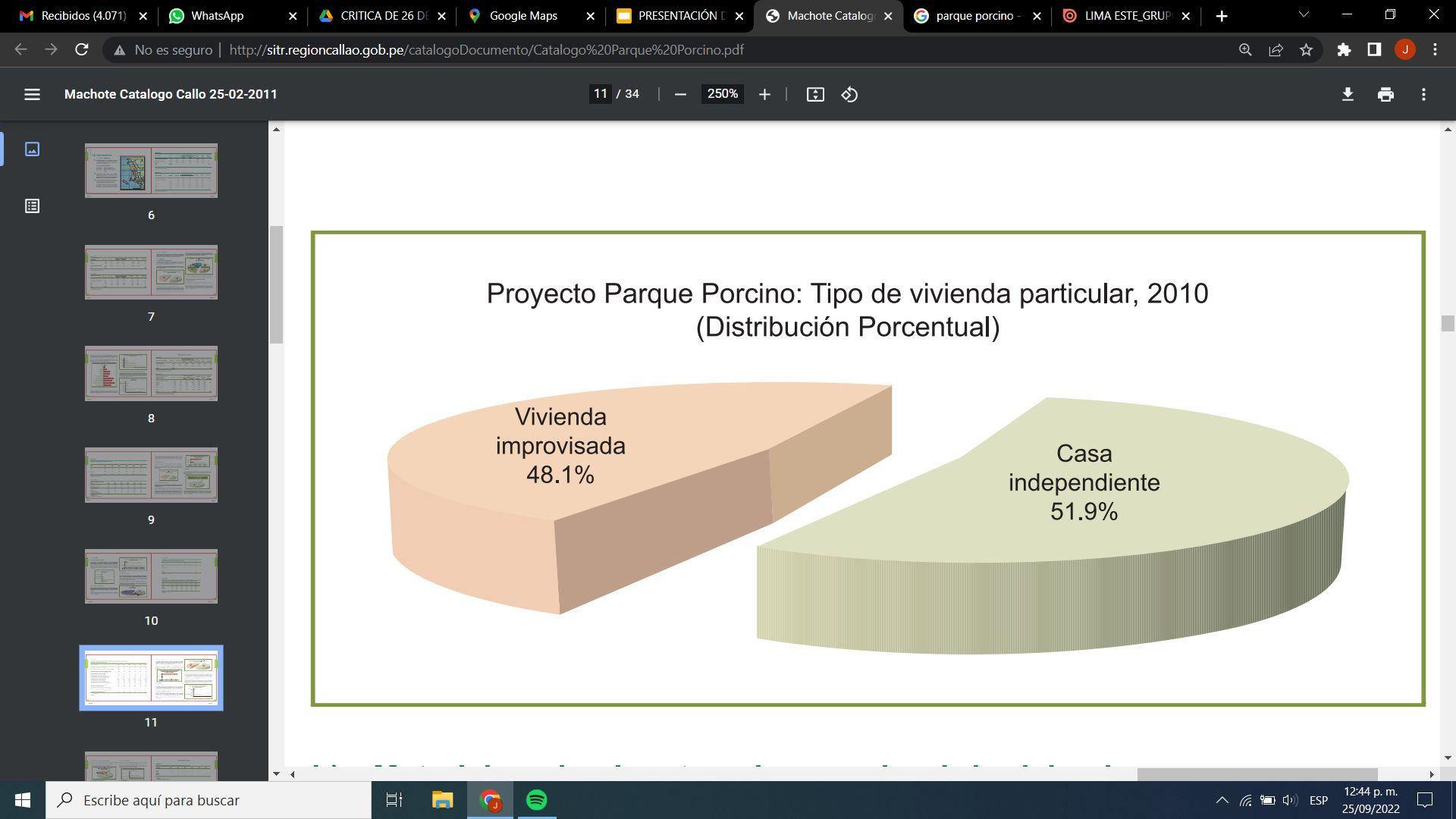The width and height of the screenshot is (1456, 819).
Task: Show the page thumbnails view
Action: coord(32,149)
